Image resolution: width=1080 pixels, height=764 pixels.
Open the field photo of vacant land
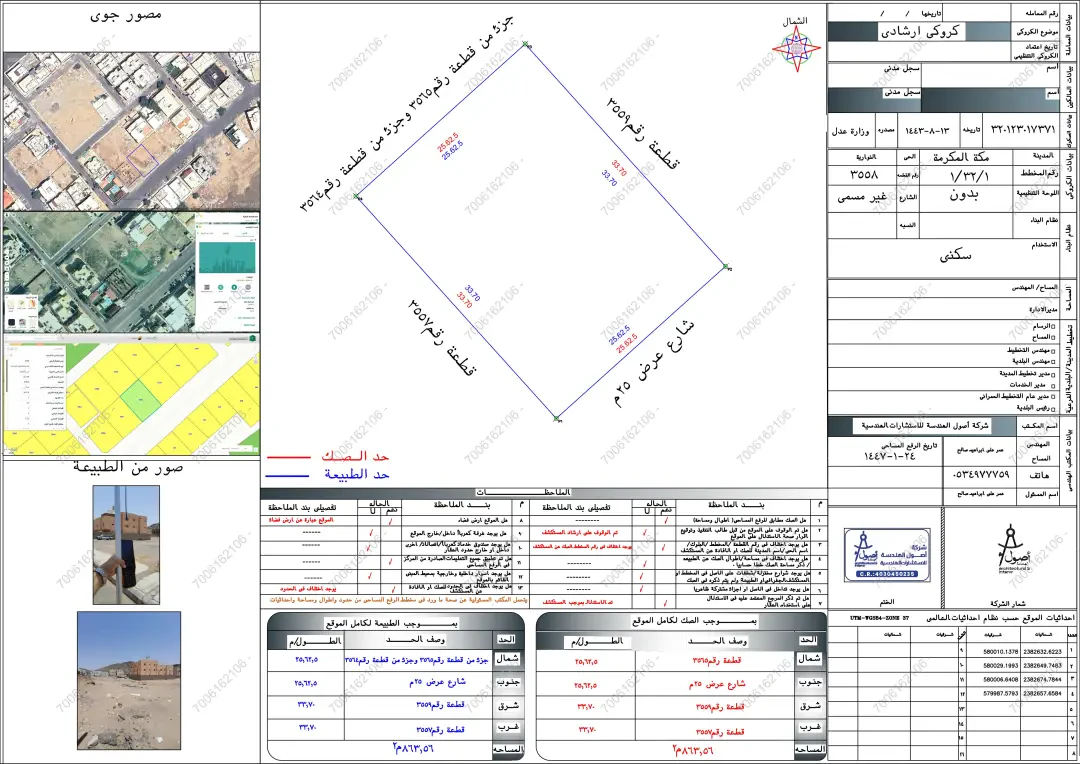[129, 681]
